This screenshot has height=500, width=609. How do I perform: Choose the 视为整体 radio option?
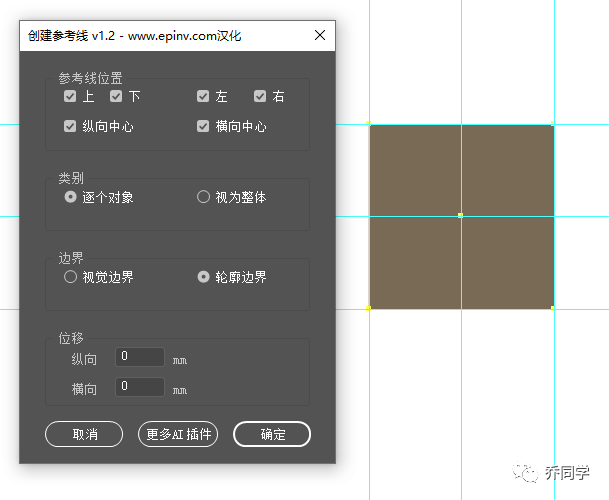203,197
